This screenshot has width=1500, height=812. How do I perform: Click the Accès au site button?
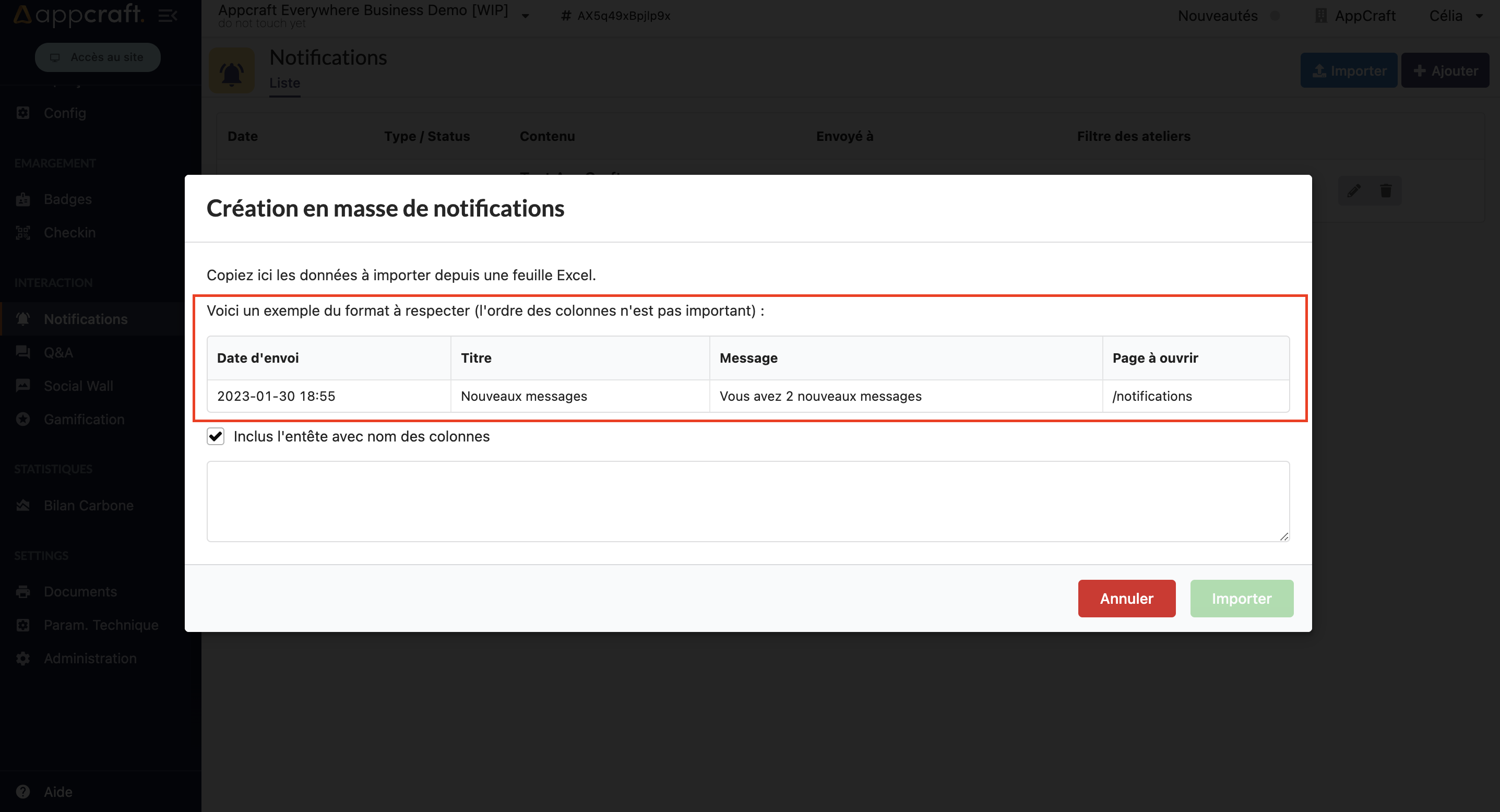(x=97, y=57)
